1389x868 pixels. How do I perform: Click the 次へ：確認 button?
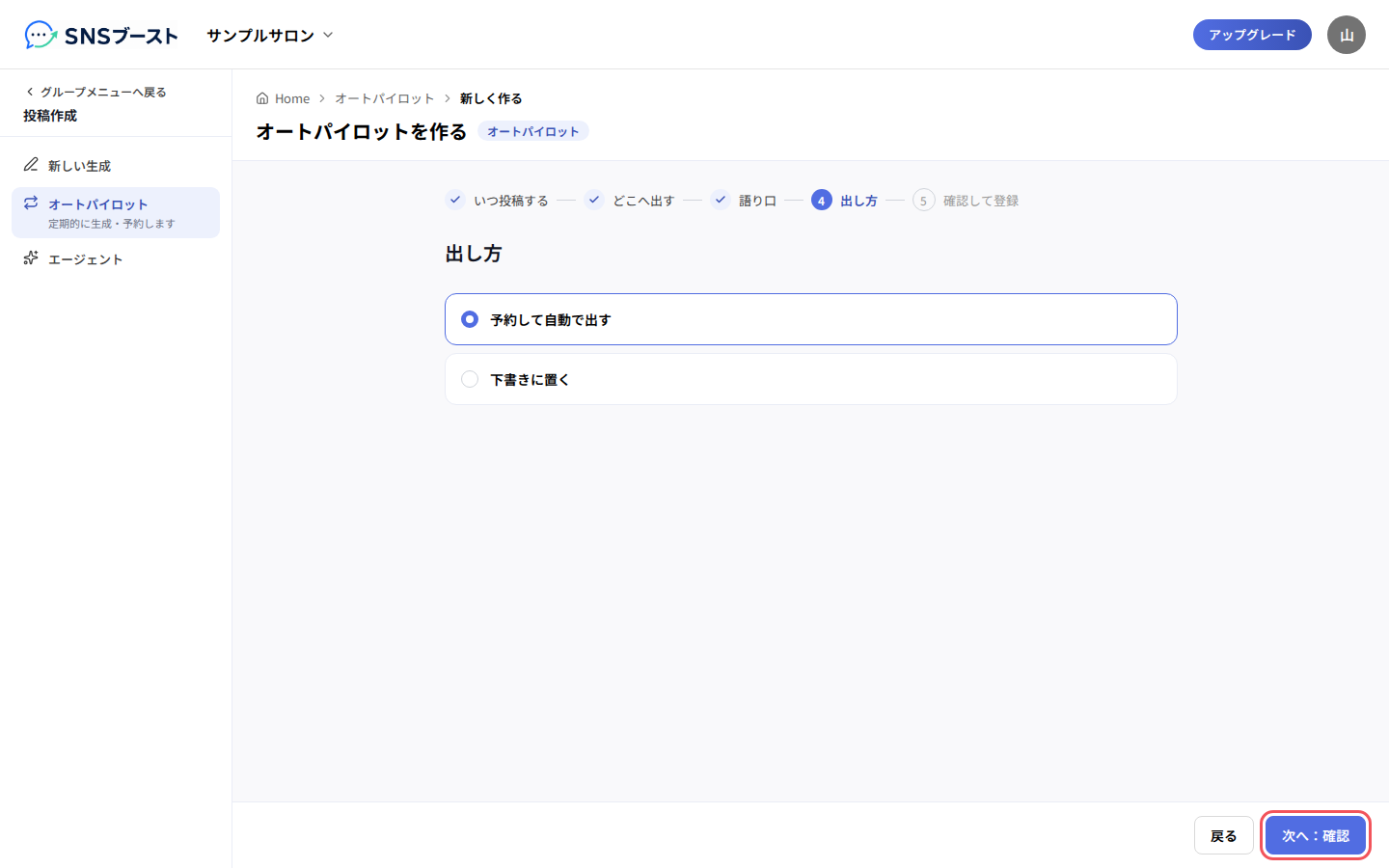1316,835
